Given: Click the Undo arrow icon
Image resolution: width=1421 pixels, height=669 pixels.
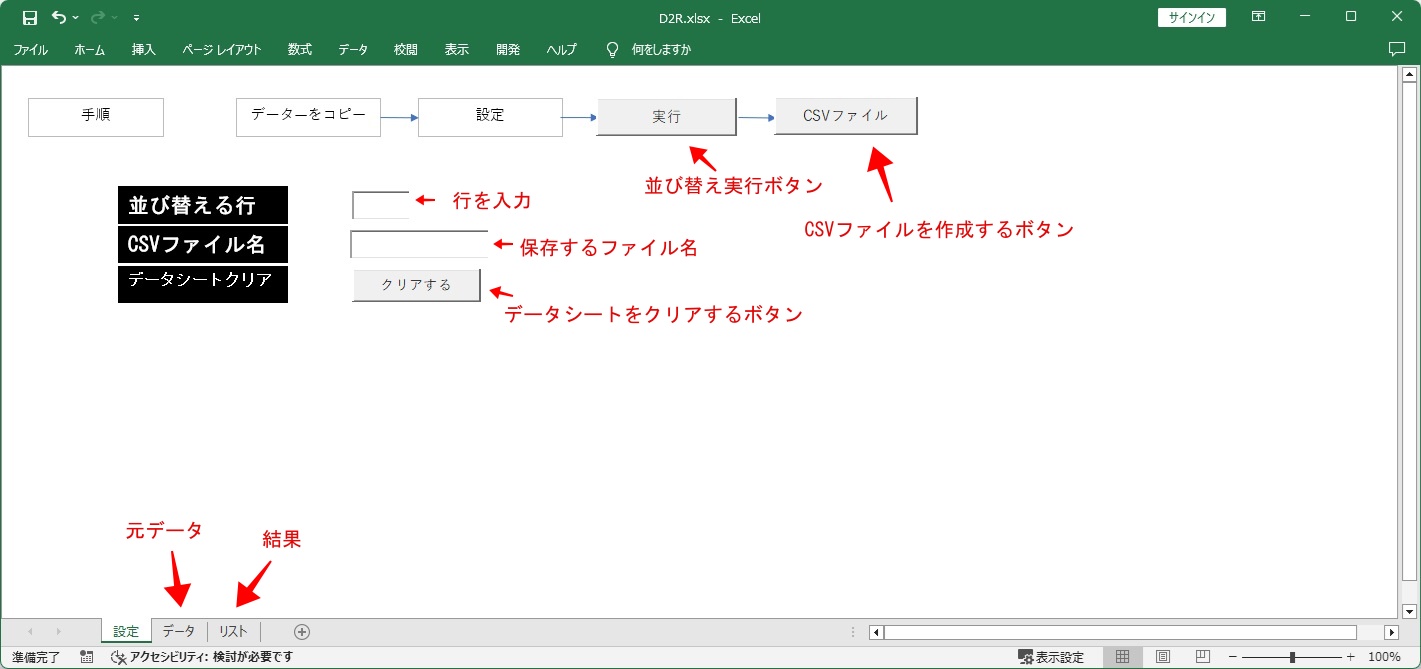Looking at the screenshot, I should pyautogui.click(x=59, y=17).
